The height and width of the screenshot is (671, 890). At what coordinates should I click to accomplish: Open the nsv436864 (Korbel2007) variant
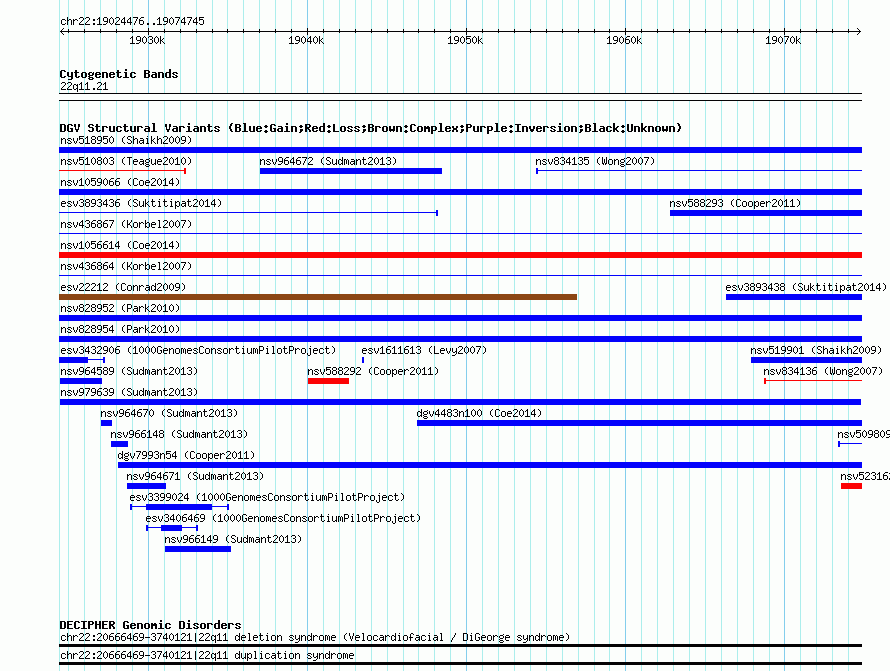[x=126, y=266]
